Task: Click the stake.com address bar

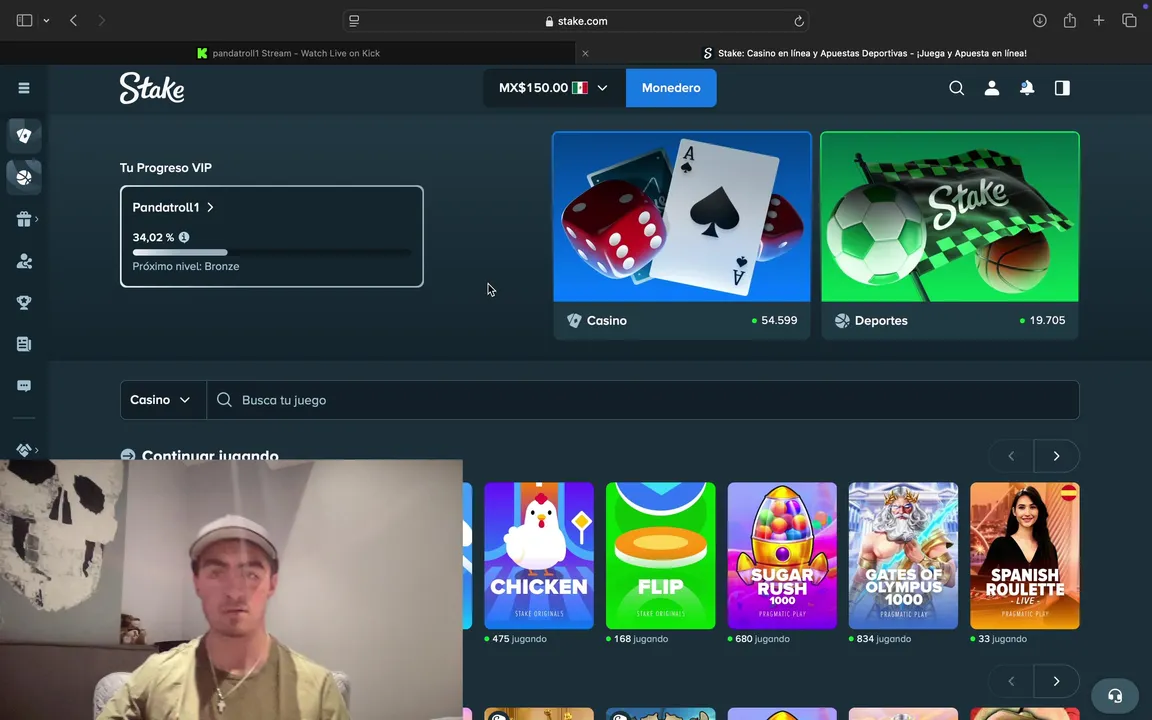Action: 576,21
